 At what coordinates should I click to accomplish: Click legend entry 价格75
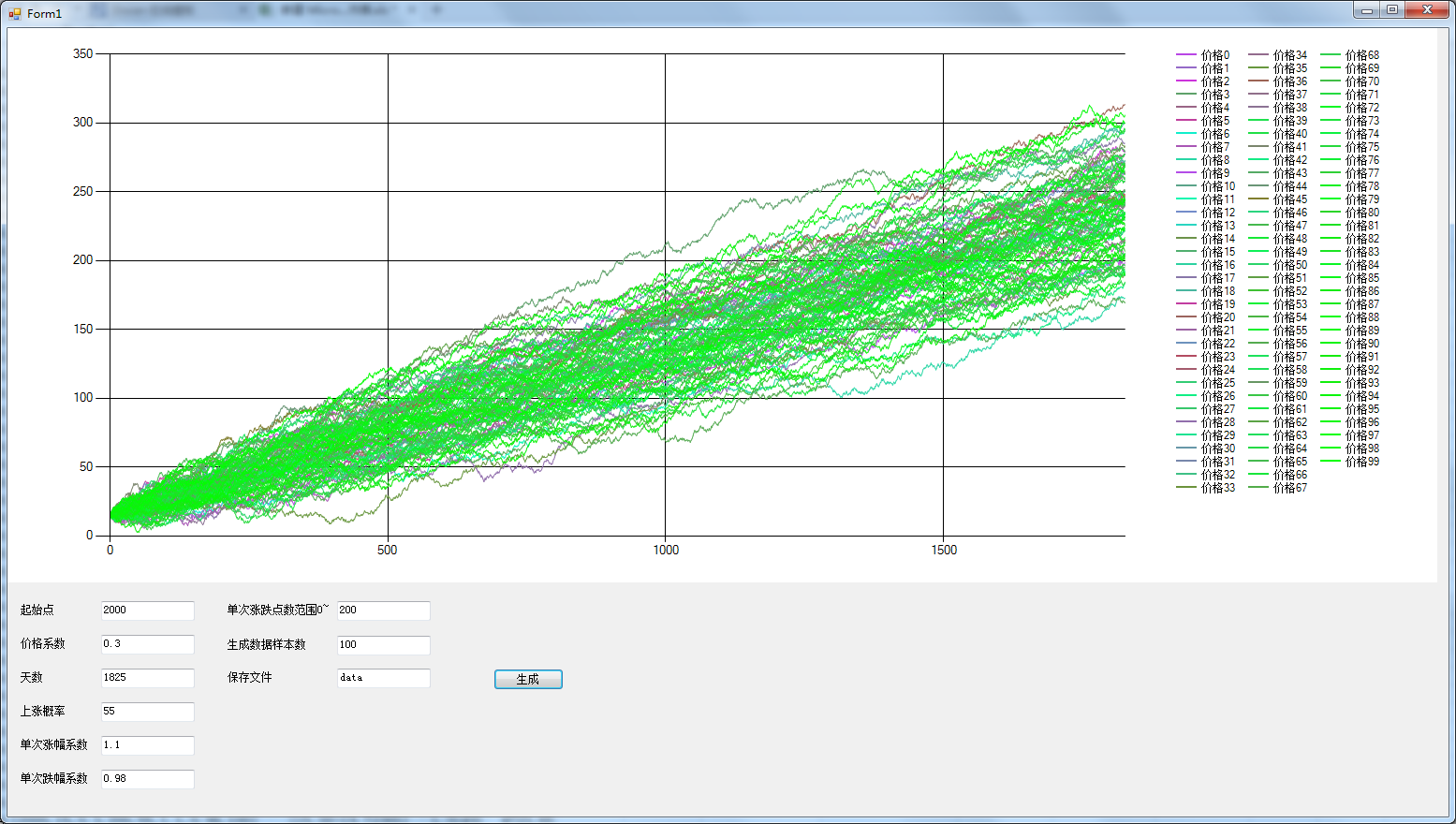(x=1350, y=147)
